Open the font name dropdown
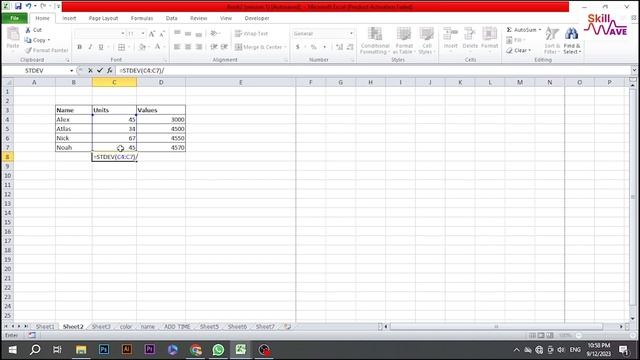The height and width of the screenshot is (360, 640). [122, 33]
